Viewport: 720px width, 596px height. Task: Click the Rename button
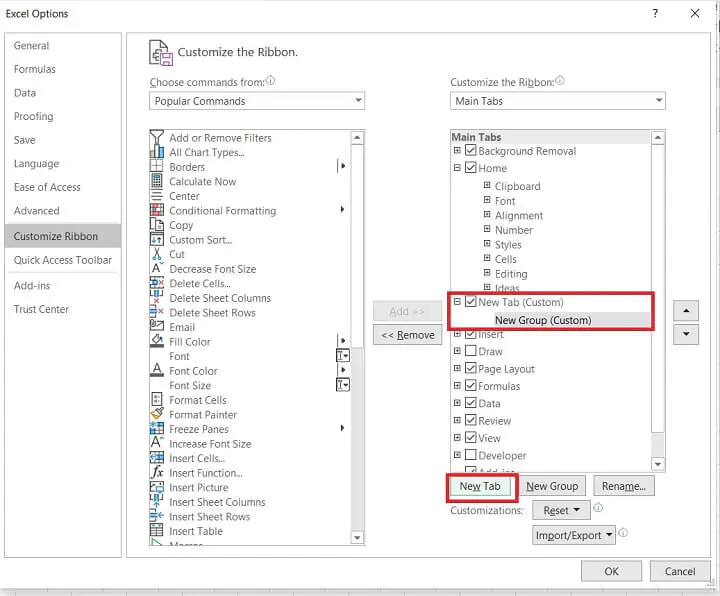point(624,486)
